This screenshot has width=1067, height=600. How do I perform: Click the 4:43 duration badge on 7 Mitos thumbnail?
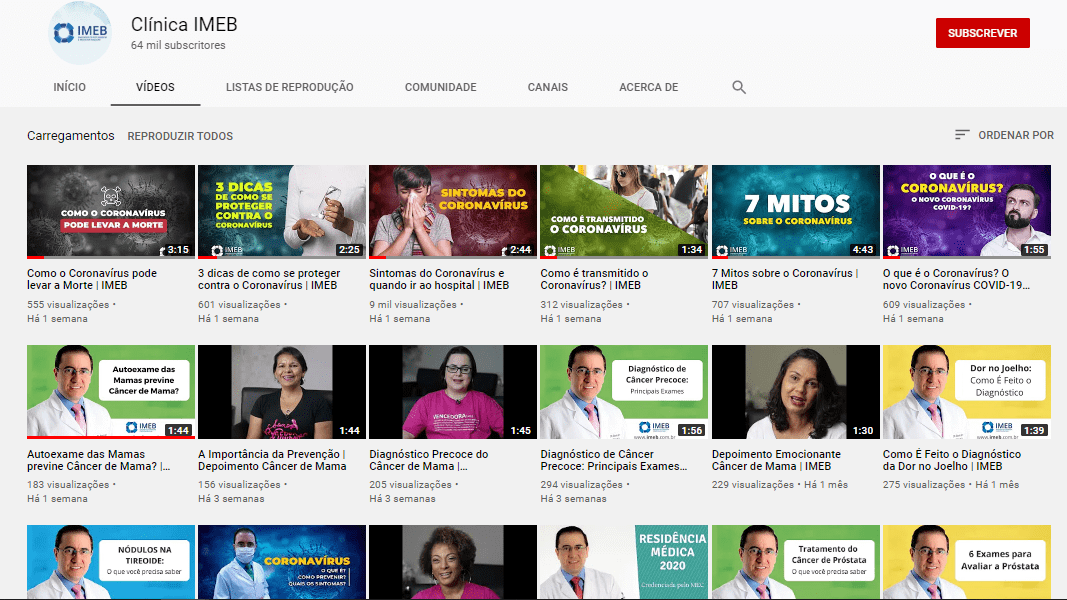(x=863, y=250)
